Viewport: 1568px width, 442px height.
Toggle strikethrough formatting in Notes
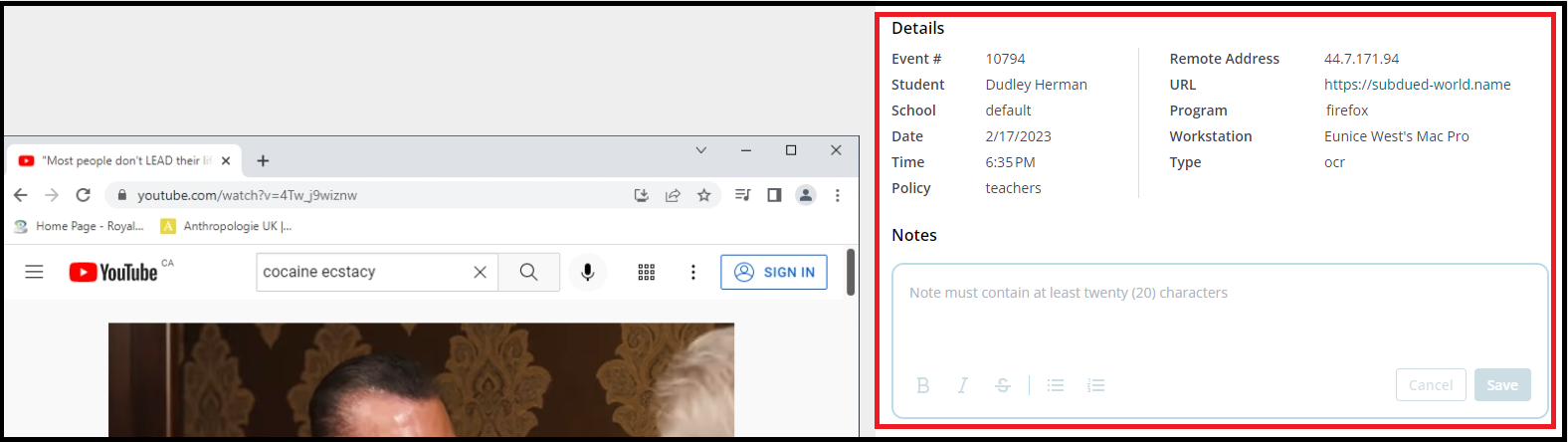pyautogui.click(x=1003, y=385)
